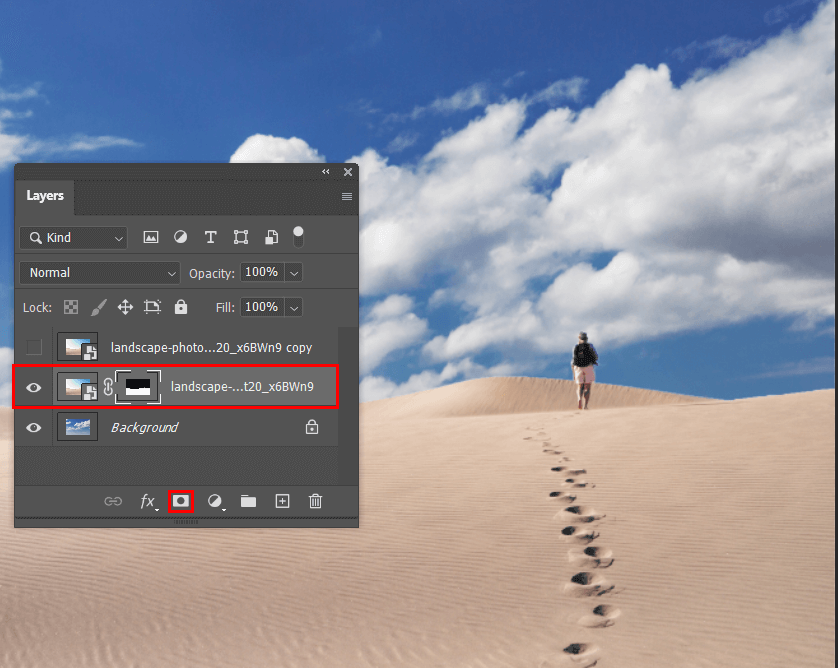The width and height of the screenshot is (838, 668).
Task: Select the landscape-...t20_x6BWn9 layer name
Action: tap(242, 386)
